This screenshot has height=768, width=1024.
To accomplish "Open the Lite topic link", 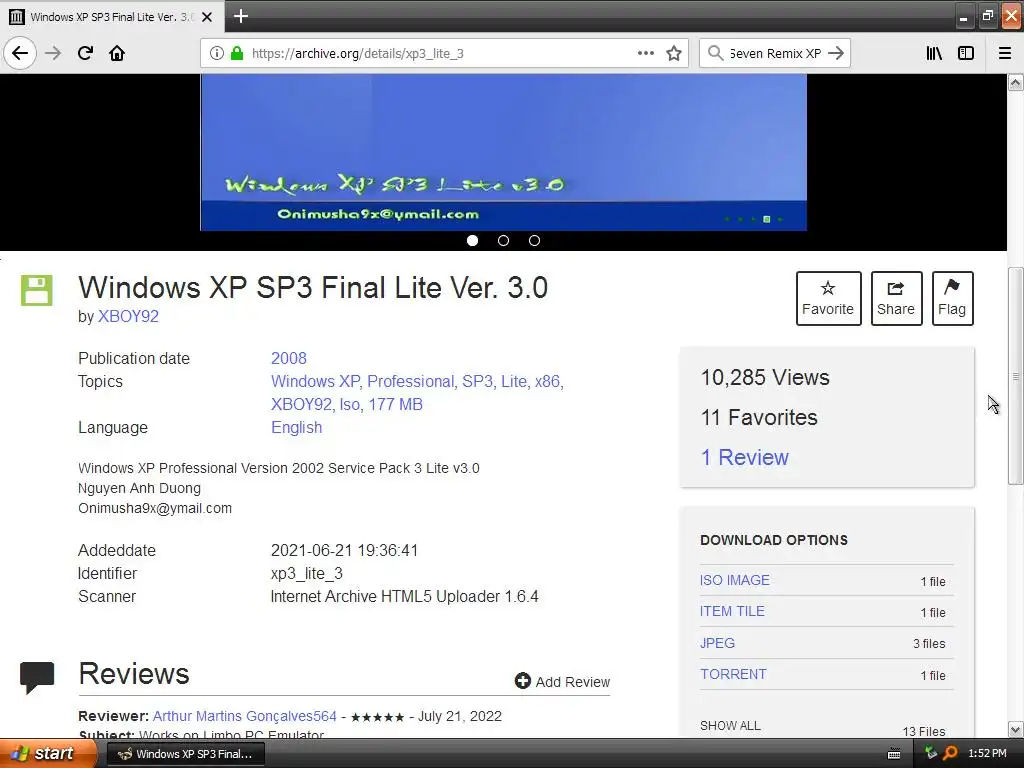I will (x=513, y=381).
